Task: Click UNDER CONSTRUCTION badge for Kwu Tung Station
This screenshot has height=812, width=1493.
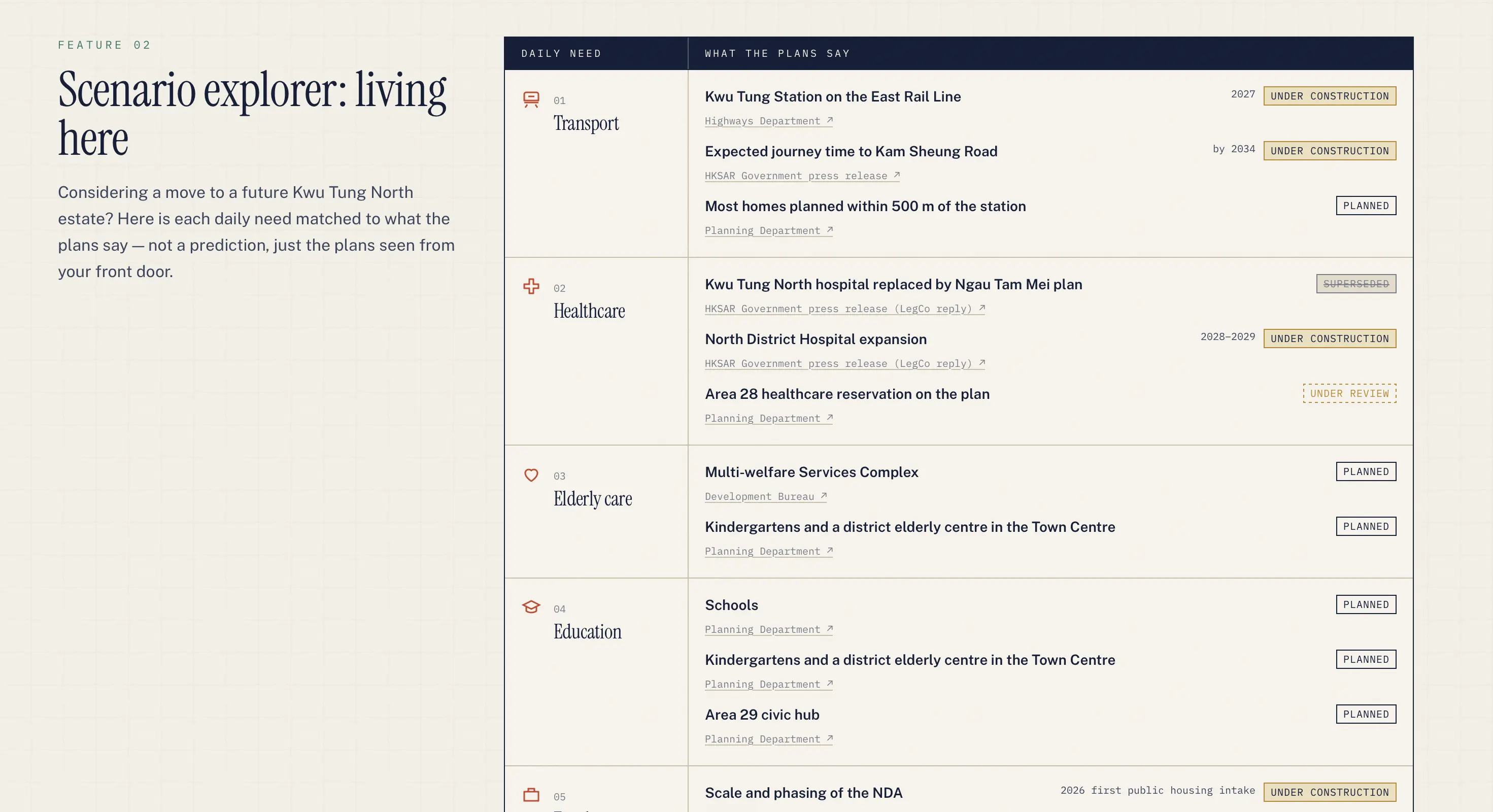Action: coord(1330,96)
